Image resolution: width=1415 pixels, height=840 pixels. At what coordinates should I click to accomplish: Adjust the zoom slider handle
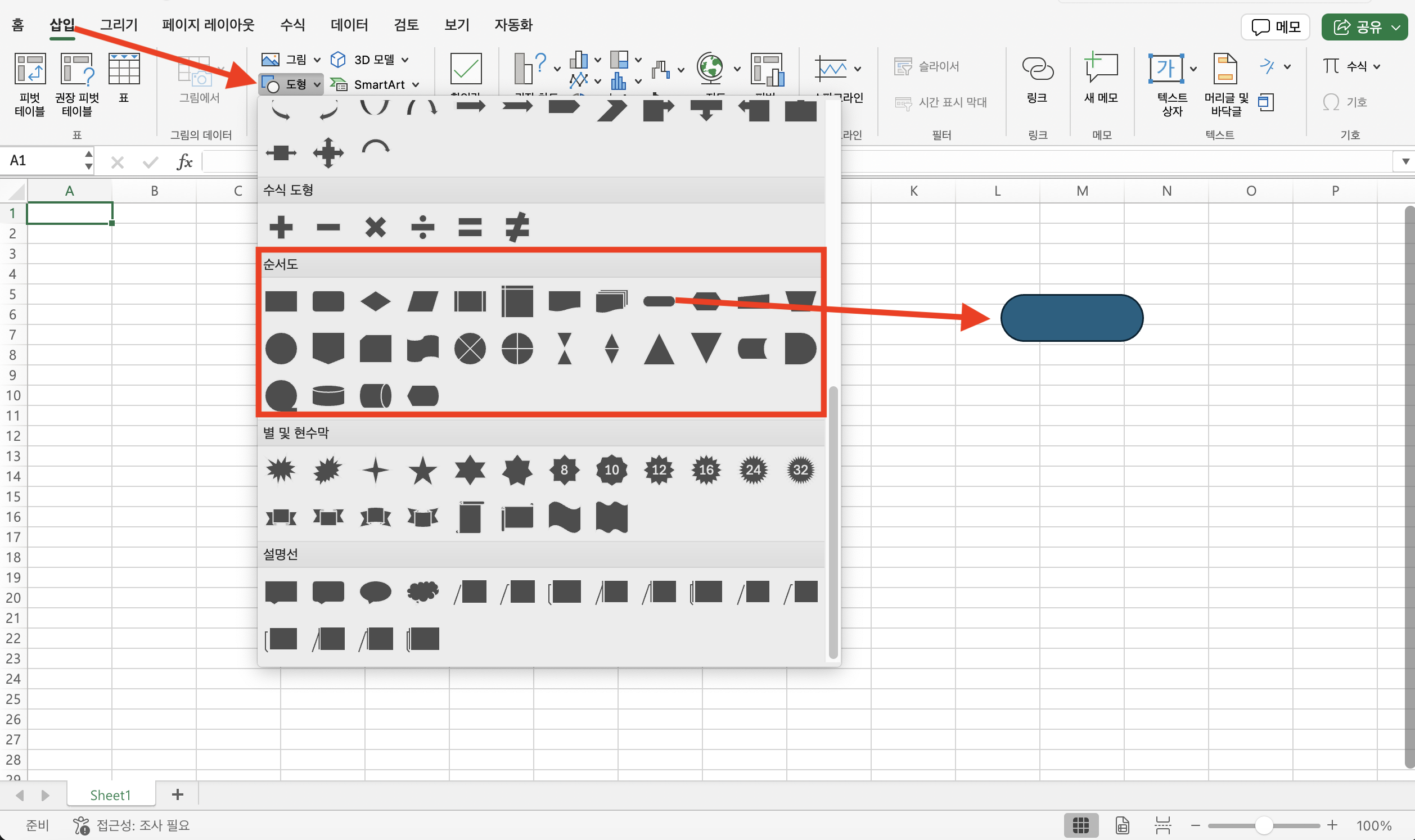[x=1263, y=825]
